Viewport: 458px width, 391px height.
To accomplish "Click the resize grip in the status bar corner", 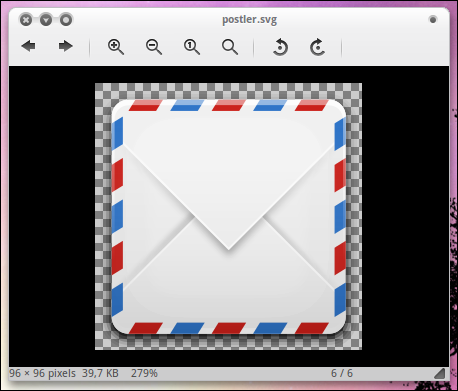I will click(x=440, y=373).
